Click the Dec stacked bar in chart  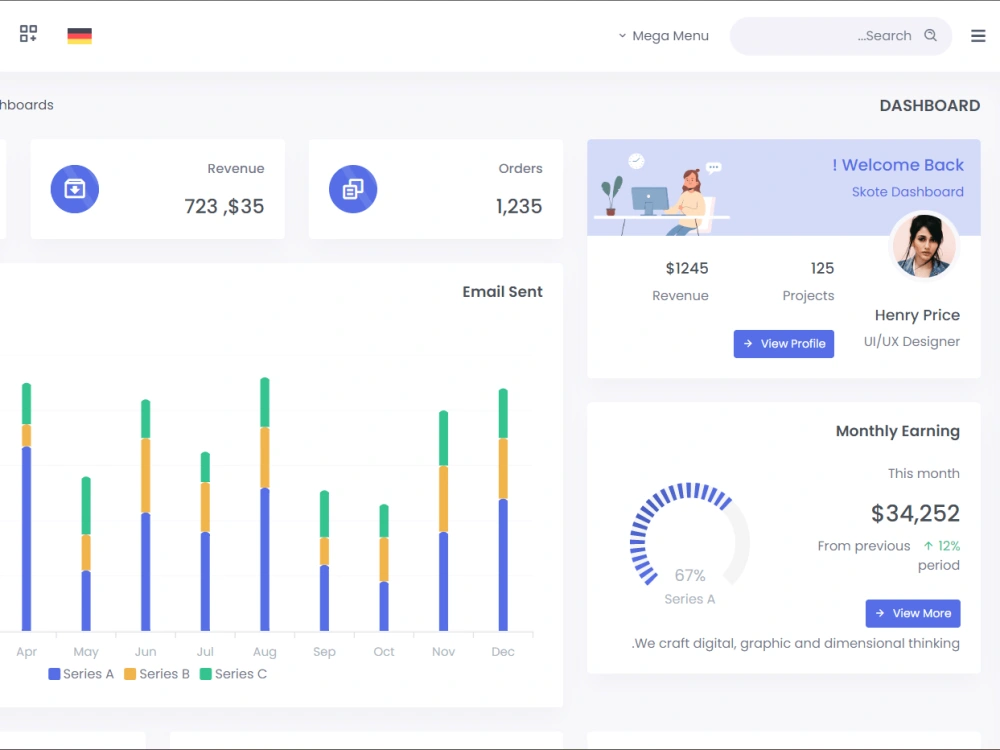[503, 509]
